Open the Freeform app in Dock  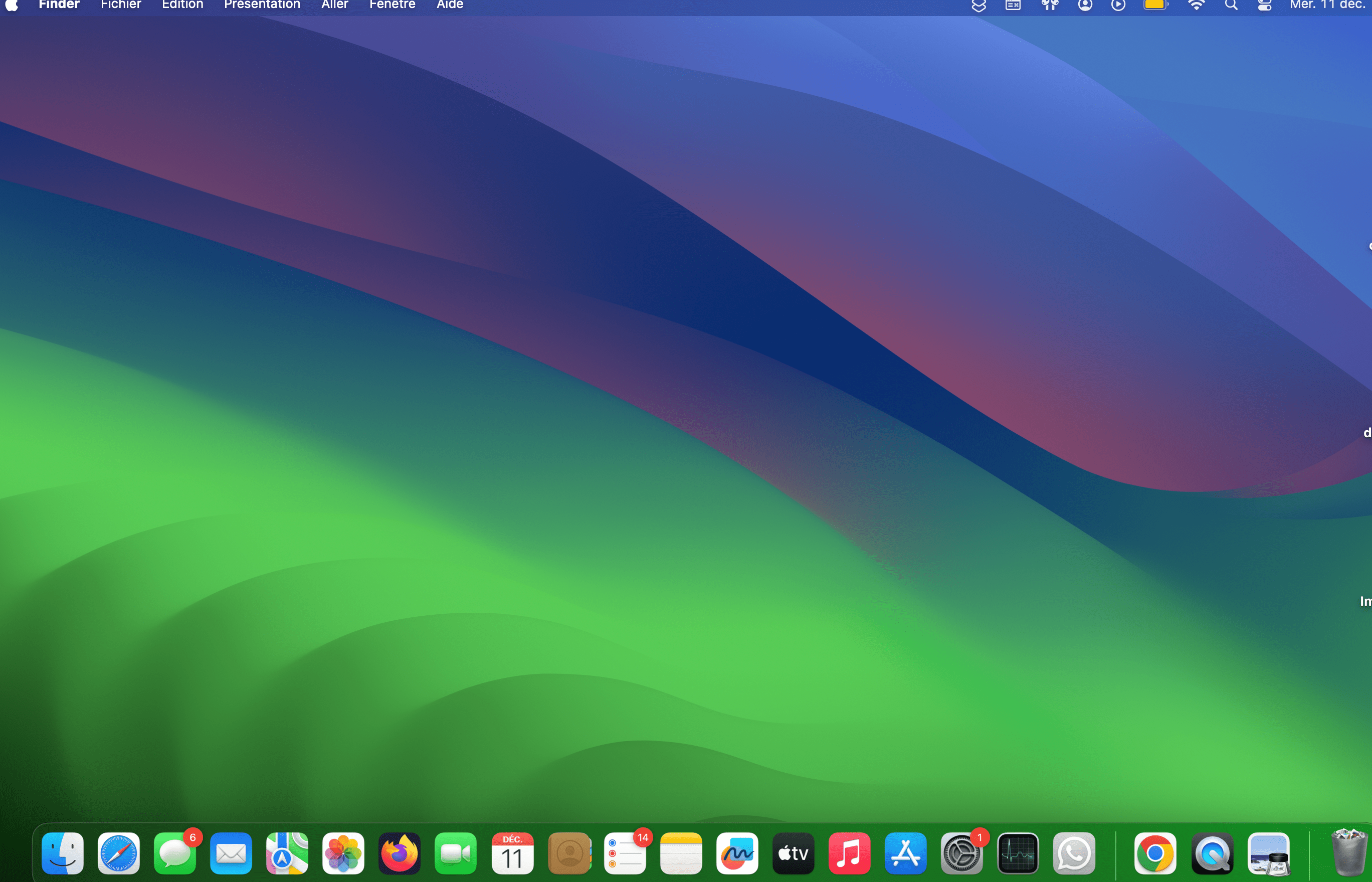(x=737, y=853)
